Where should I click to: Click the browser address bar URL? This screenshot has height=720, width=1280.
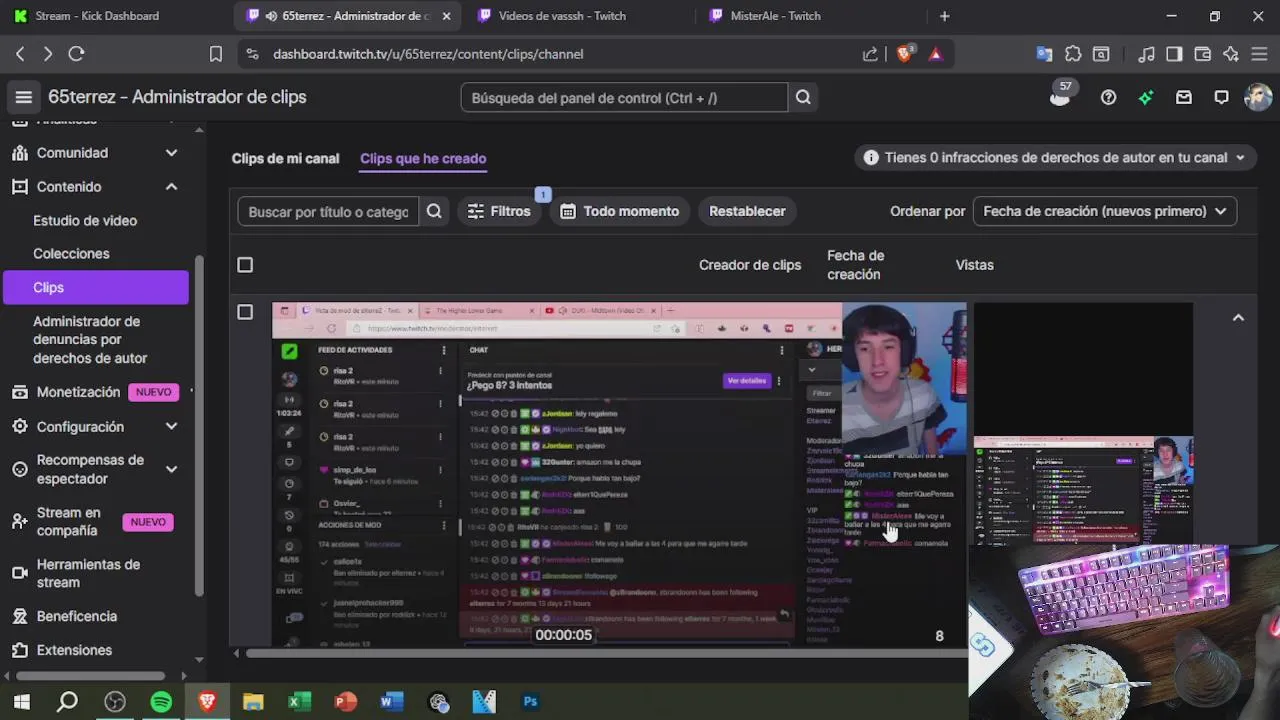tap(428, 54)
